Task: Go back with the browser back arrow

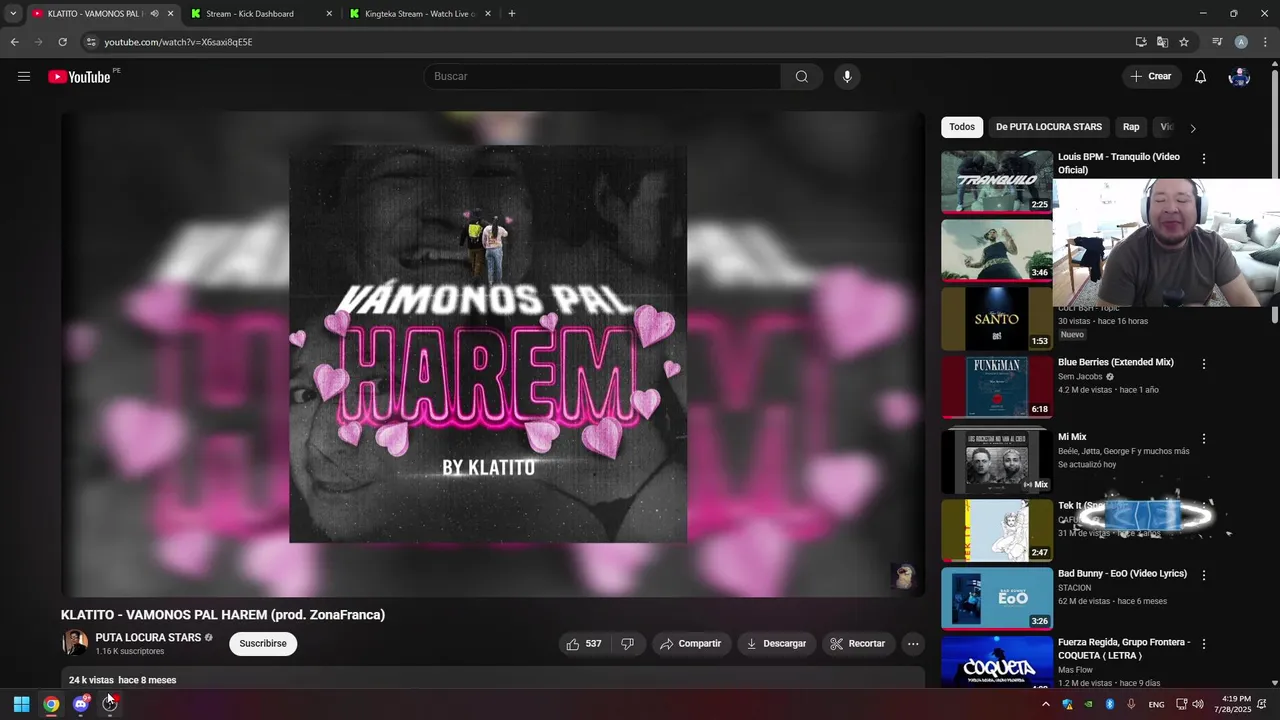Action: pos(14,42)
